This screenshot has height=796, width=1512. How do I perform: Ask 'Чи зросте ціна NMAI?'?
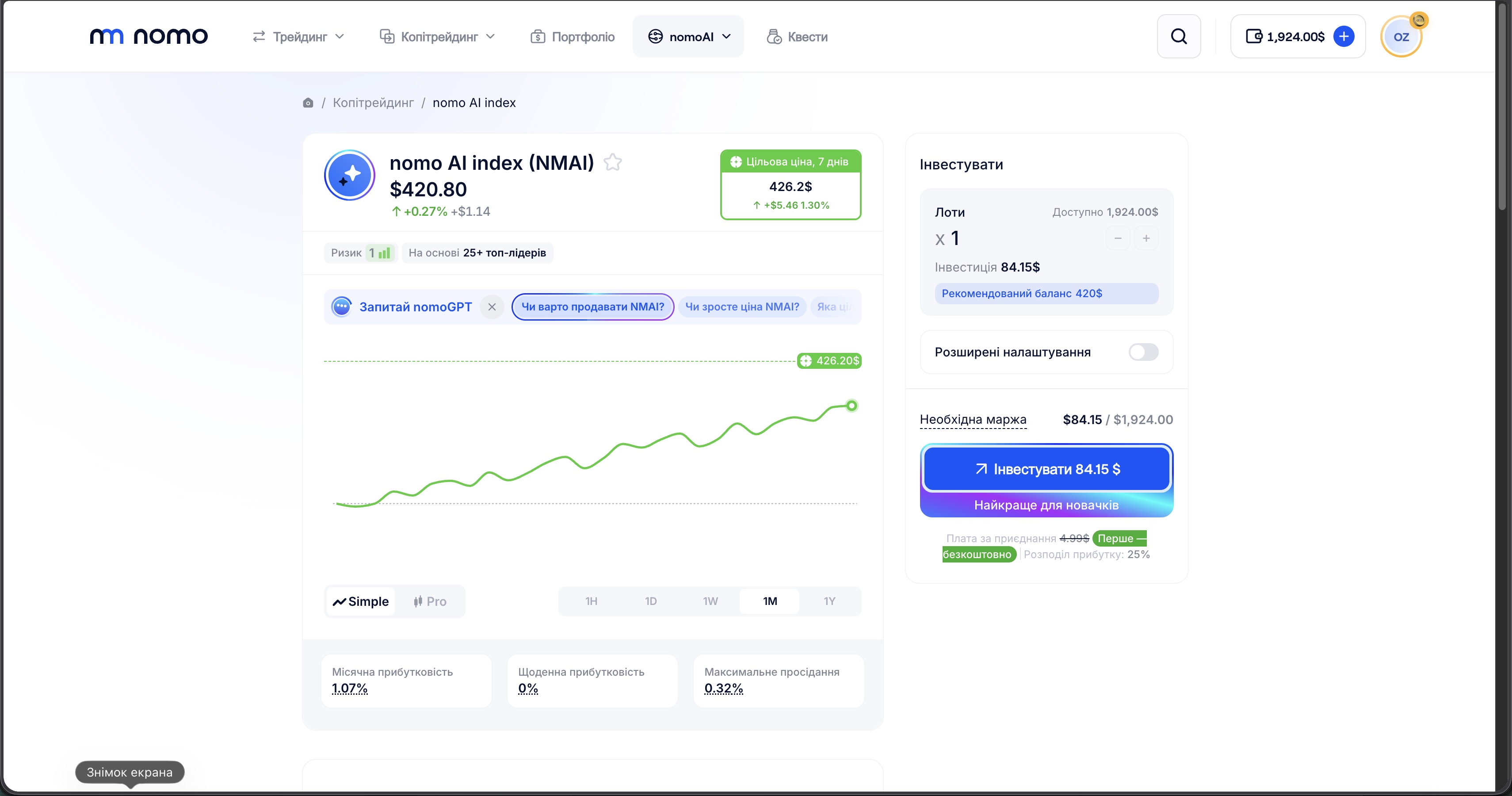click(x=742, y=306)
